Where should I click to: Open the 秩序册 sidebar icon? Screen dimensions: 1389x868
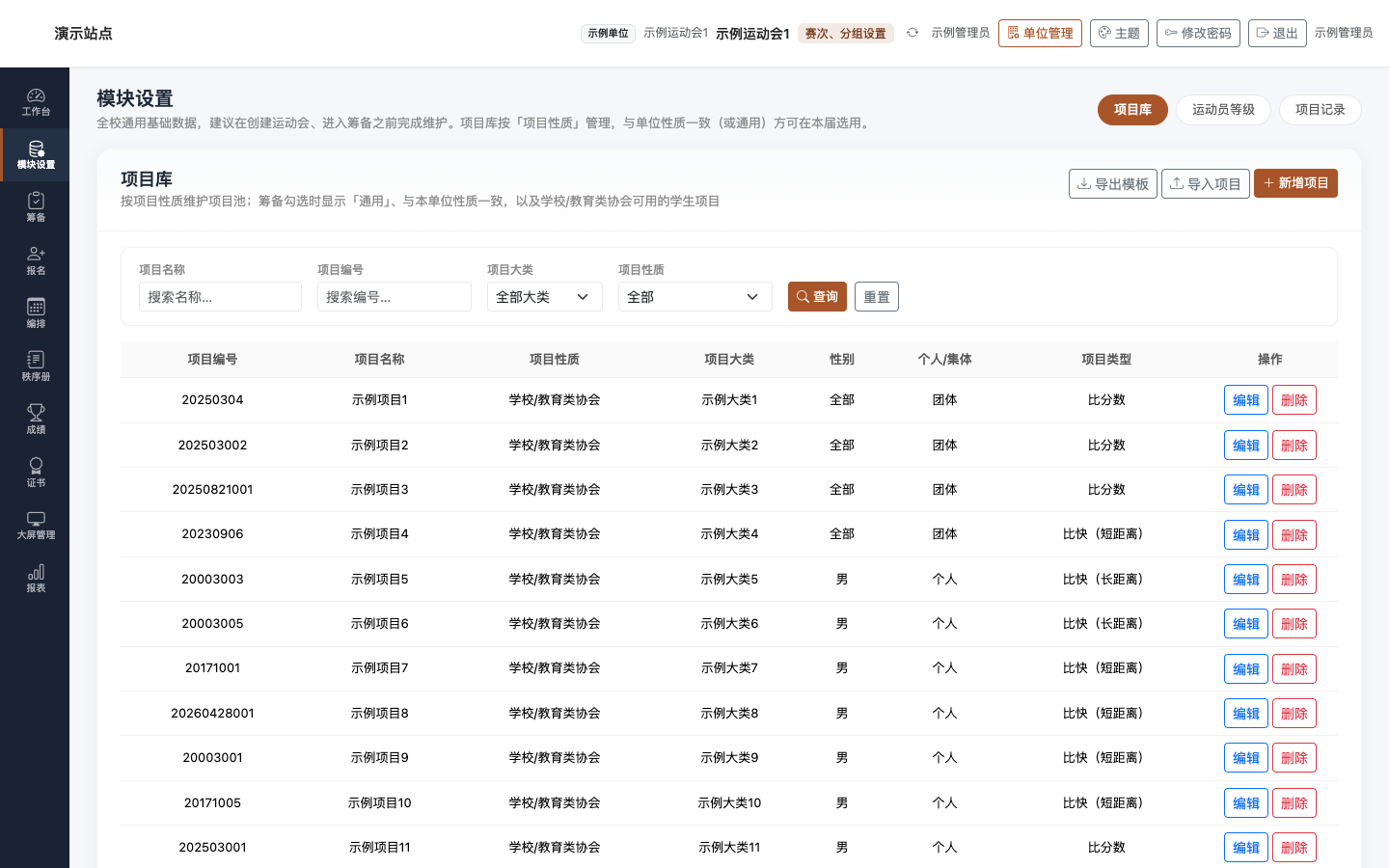(x=36, y=366)
